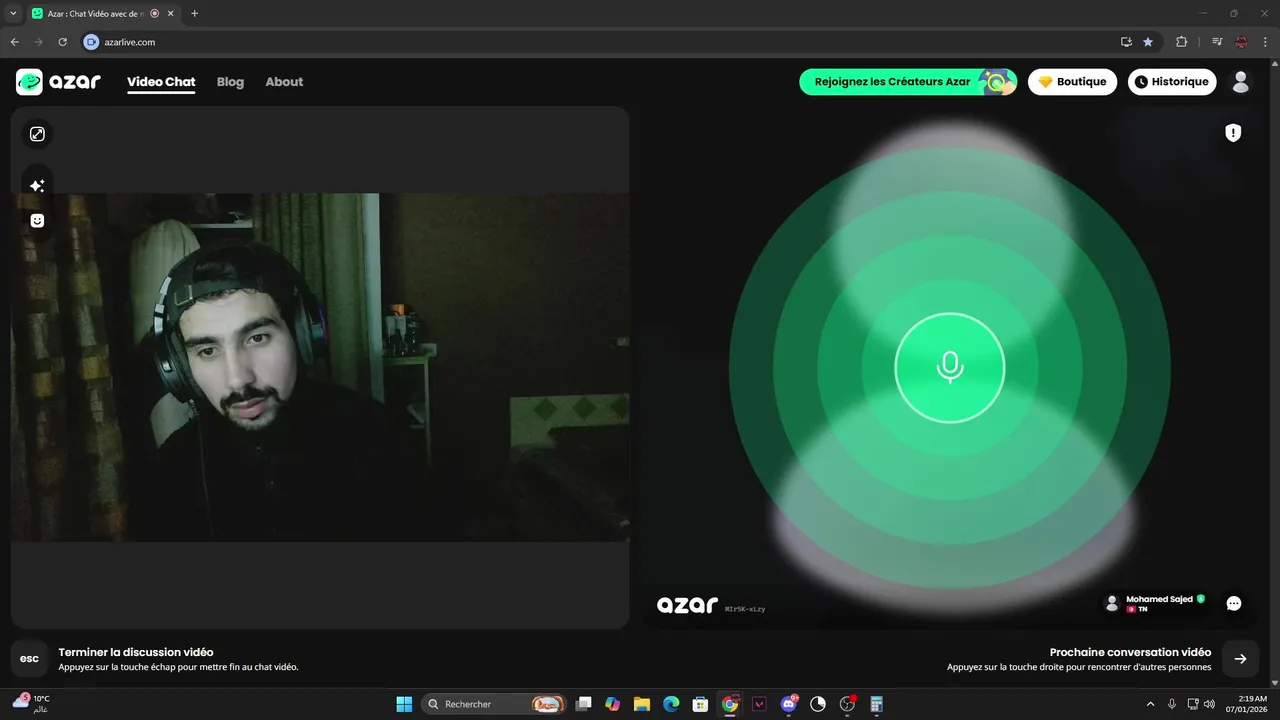Click the esc end chat button
This screenshot has width=1280, height=720.
[x=30, y=659]
